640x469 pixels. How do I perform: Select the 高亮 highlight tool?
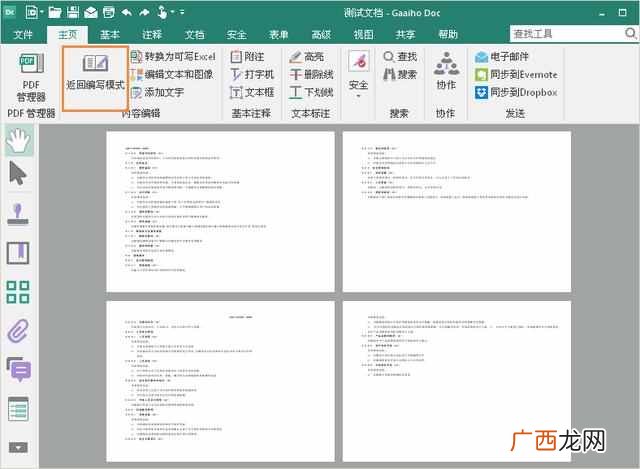(x=307, y=56)
